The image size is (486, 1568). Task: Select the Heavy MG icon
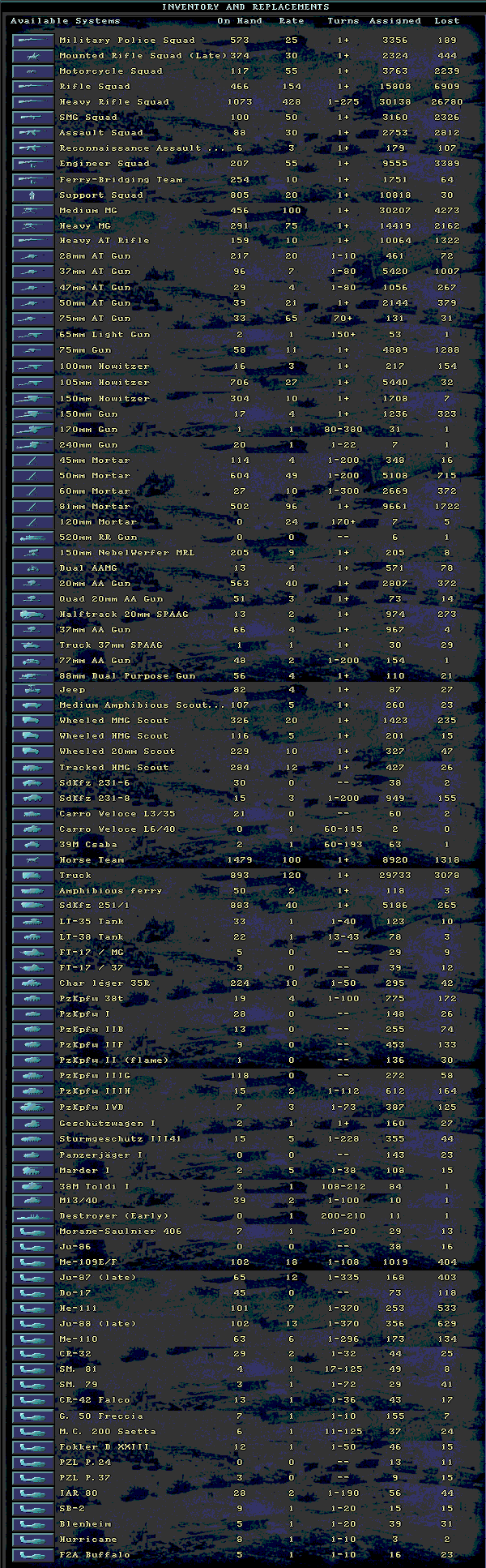(33, 225)
